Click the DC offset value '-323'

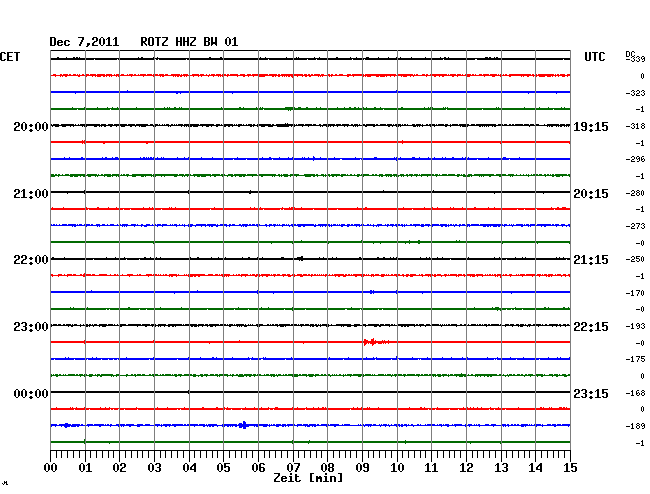coord(635,93)
